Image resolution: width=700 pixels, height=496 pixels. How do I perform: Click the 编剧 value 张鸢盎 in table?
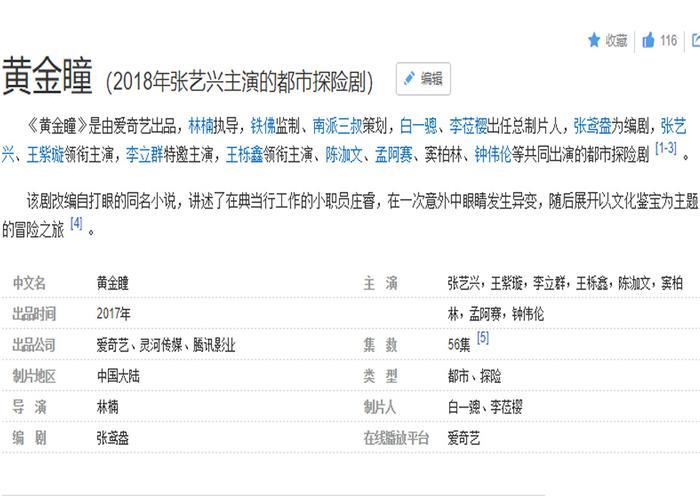112,438
